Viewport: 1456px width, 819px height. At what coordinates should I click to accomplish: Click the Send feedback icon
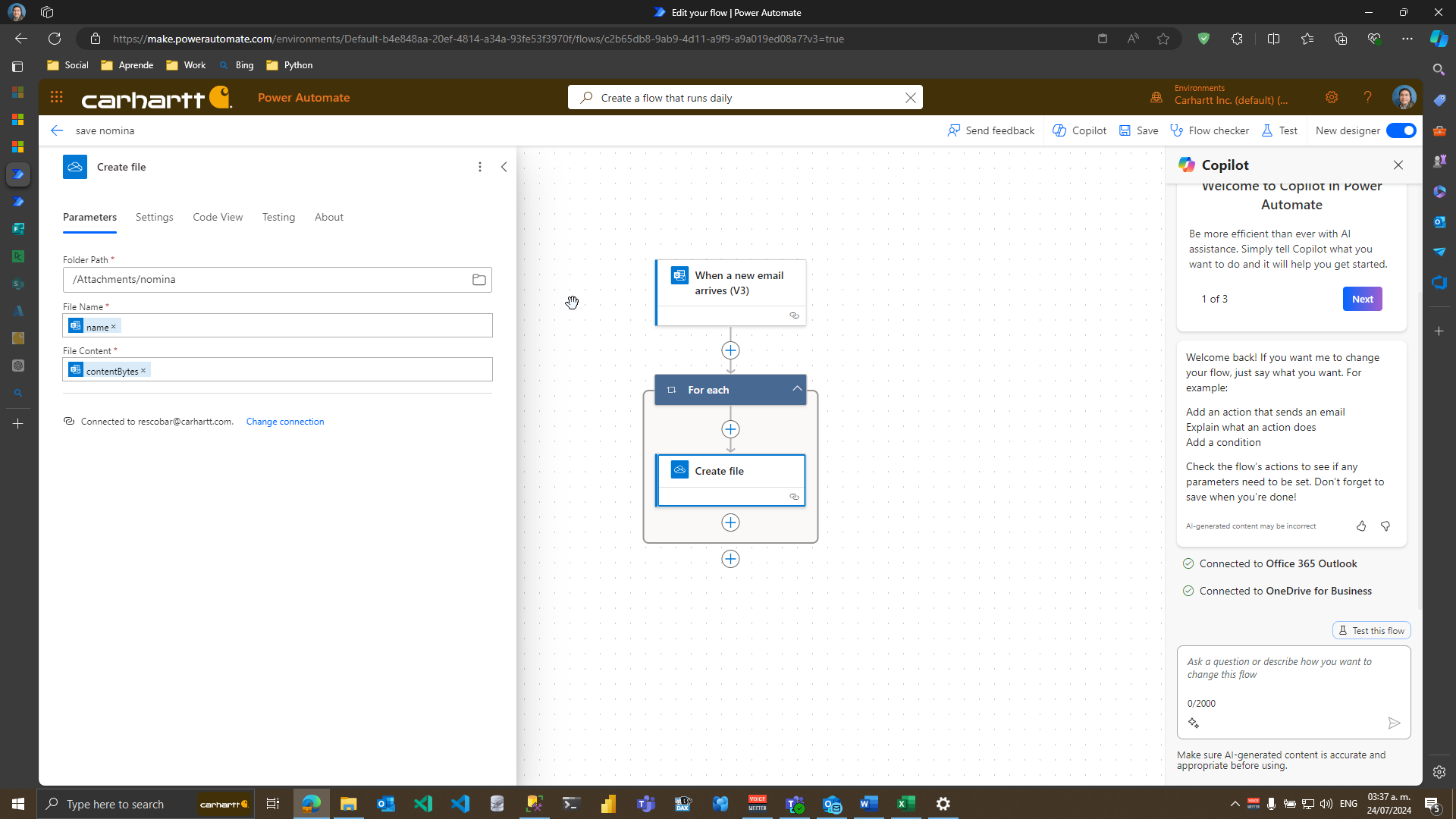[954, 130]
